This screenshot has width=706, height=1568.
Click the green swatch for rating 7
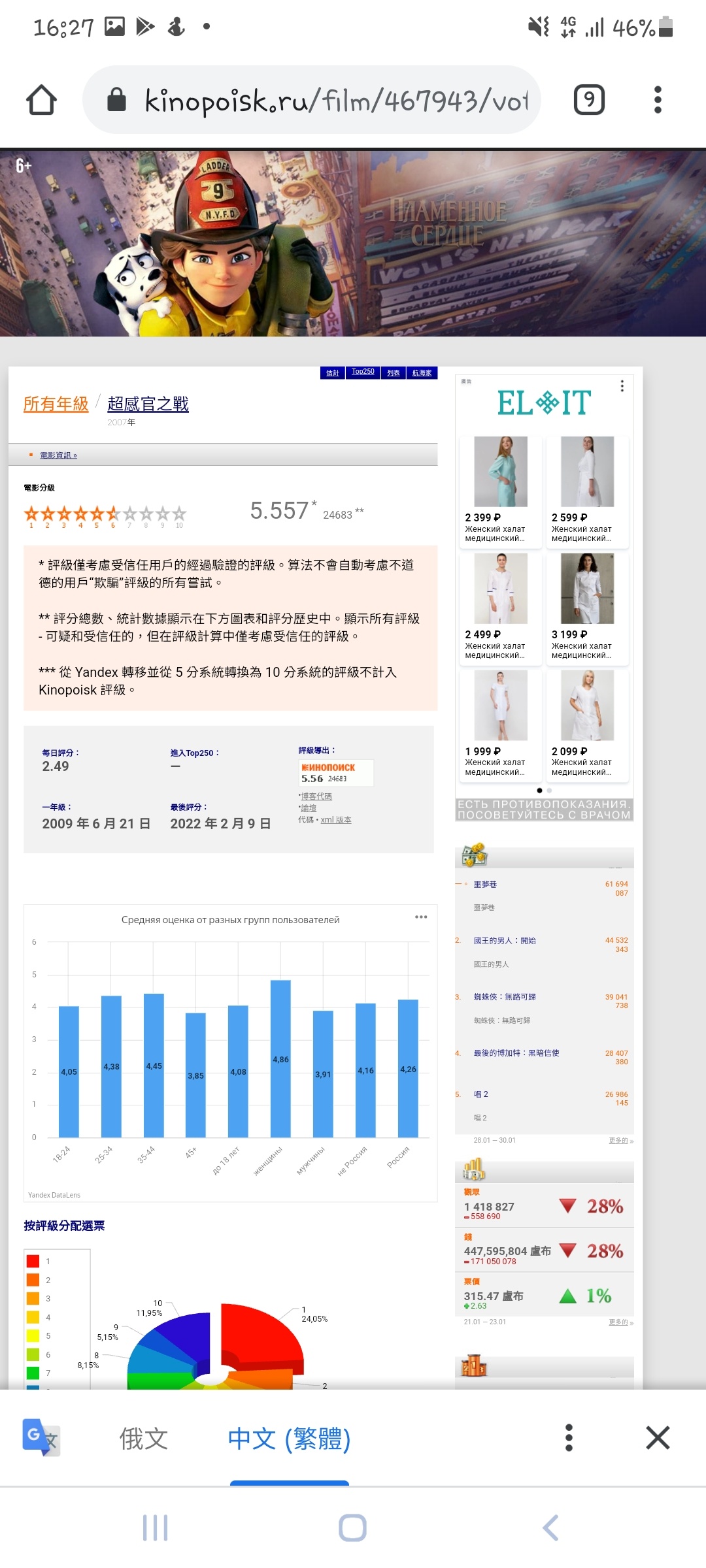pos(33,1373)
